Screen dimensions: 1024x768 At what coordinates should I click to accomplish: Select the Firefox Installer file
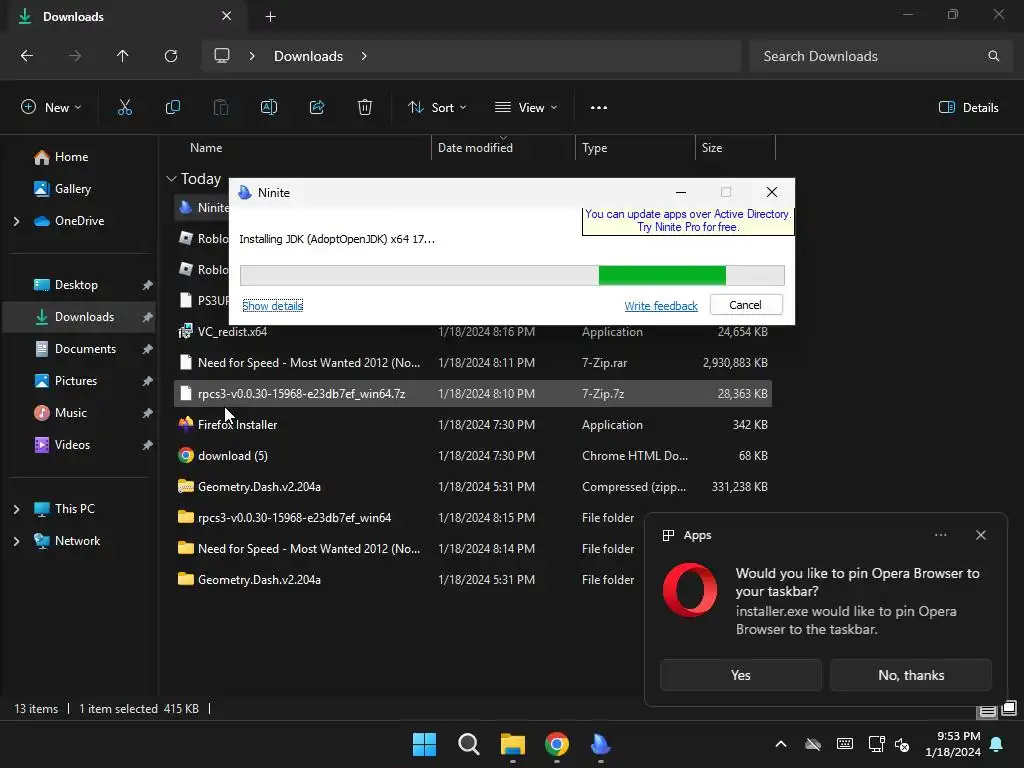point(473,424)
